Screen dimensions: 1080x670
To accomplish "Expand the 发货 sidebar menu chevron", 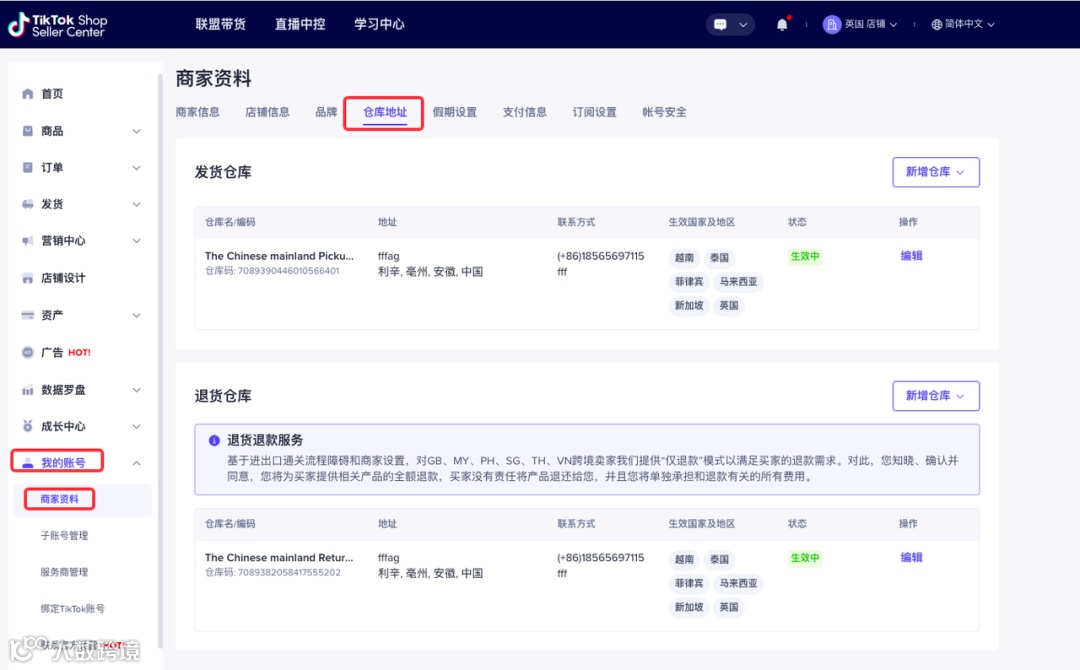I will (x=136, y=204).
